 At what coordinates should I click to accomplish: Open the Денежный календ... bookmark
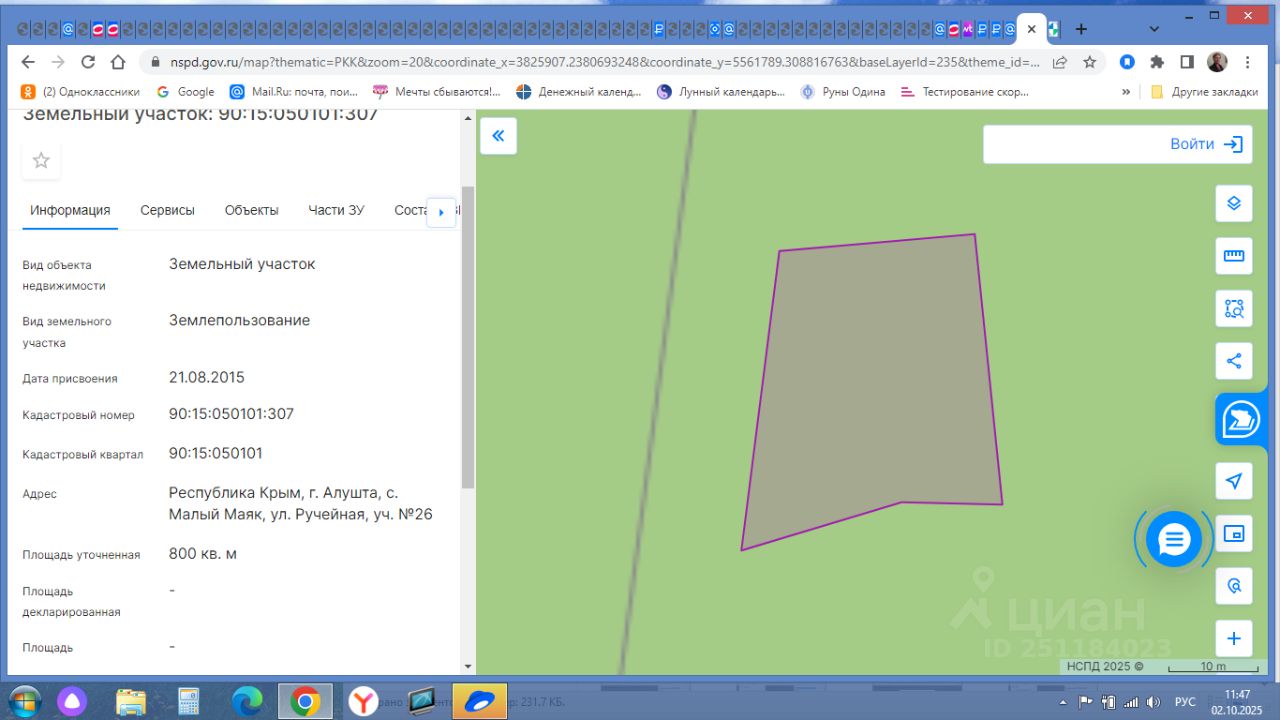(x=579, y=91)
